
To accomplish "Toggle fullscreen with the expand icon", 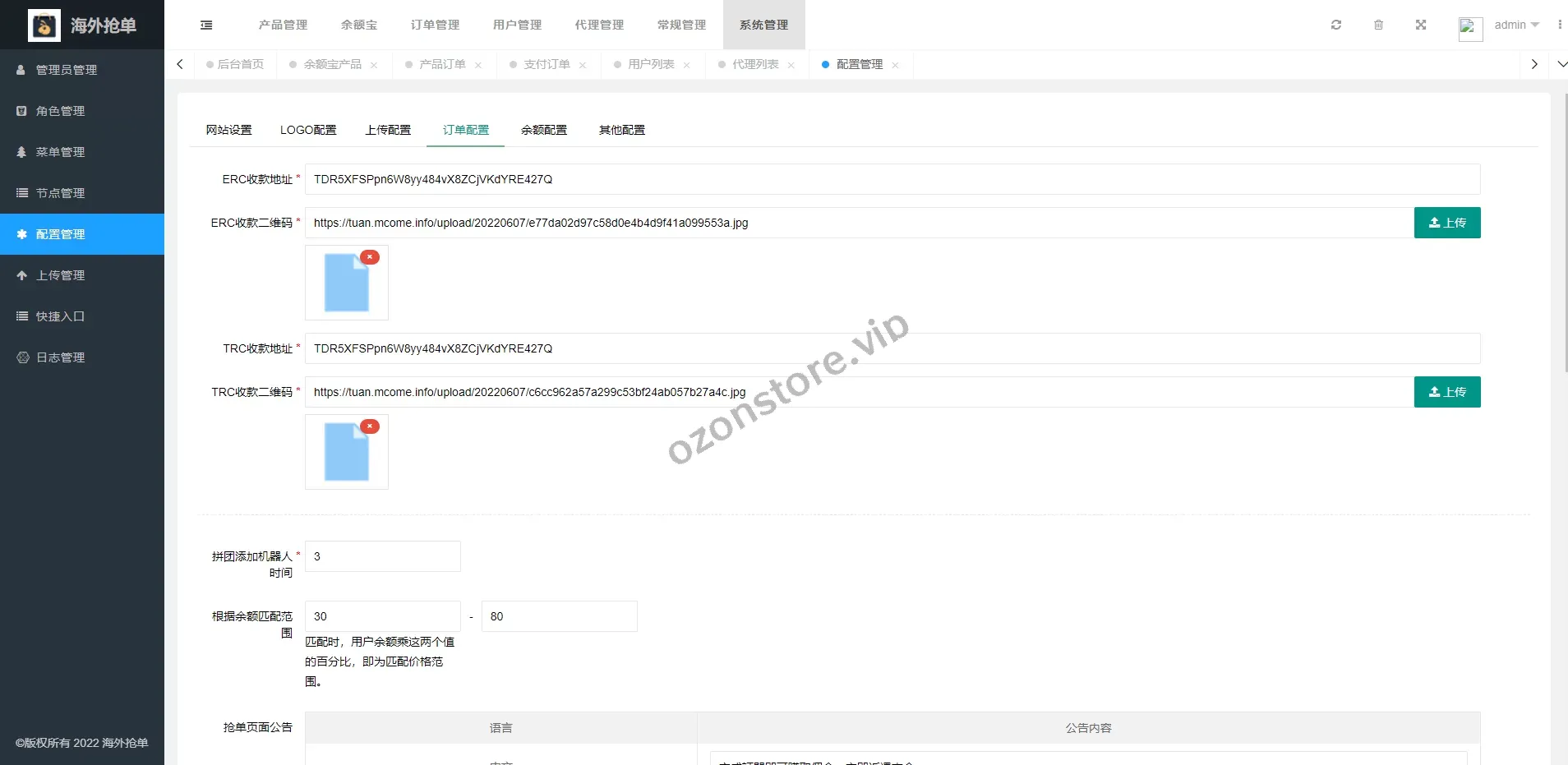I will click(x=1421, y=25).
